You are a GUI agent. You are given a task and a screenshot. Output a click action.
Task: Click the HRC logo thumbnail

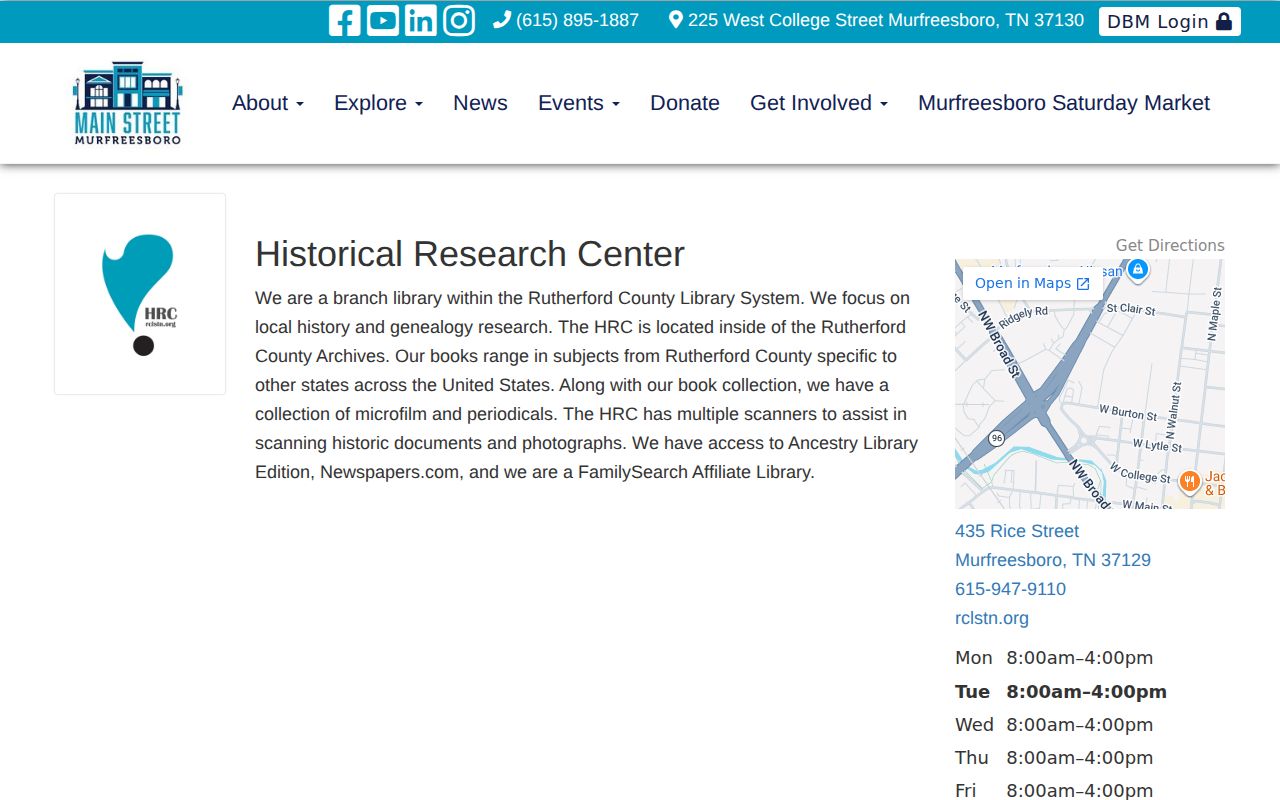[140, 294]
